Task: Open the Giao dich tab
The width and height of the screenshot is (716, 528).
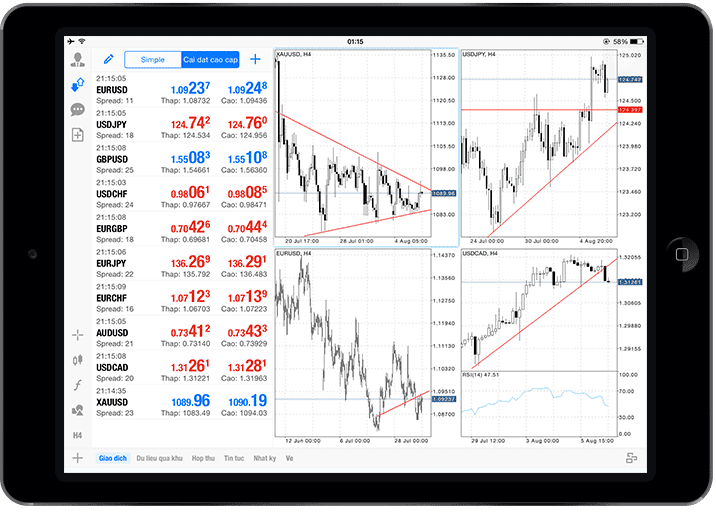Action: pos(113,458)
